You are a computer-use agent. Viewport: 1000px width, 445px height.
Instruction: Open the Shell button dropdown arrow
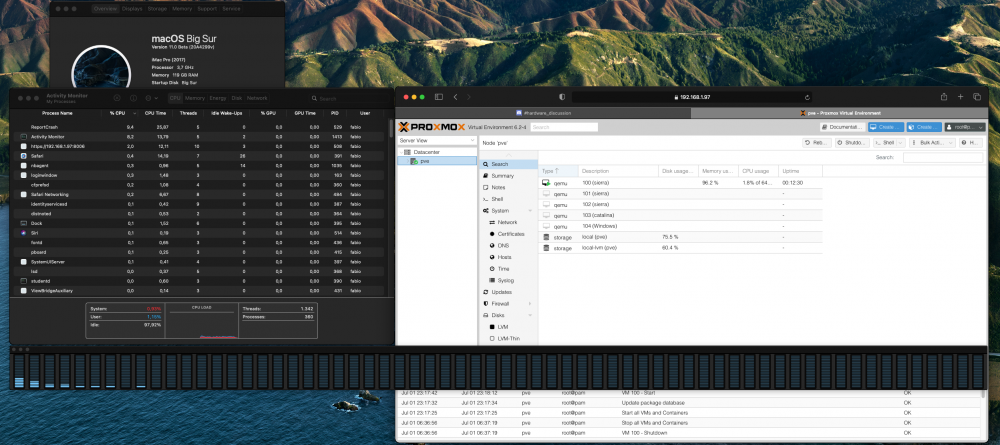pos(901,143)
